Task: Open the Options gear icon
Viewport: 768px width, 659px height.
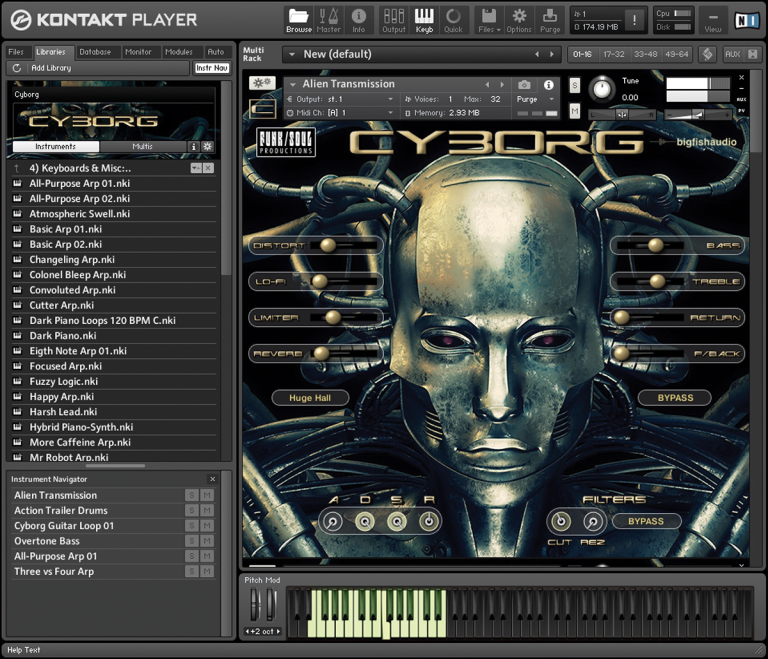Action: coord(519,20)
